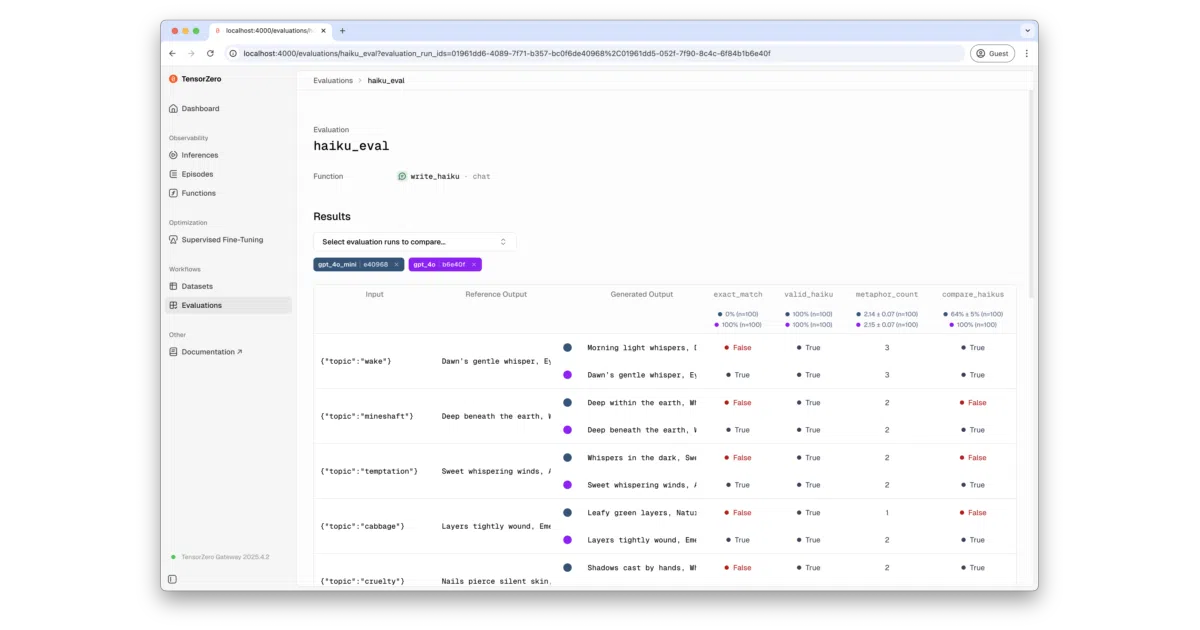Remove the gpt_4o run tag
This screenshot has height=630, width=1200.
coord(474,264)
